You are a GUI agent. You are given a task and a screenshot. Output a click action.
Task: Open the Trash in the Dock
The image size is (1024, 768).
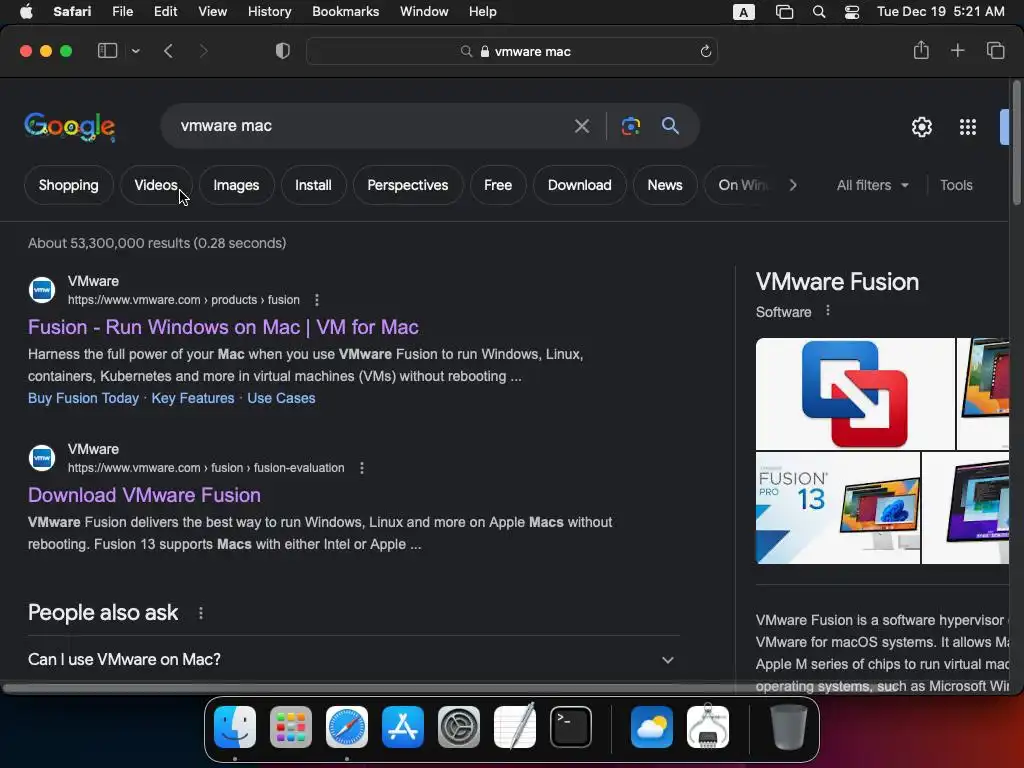tap(788, 727)
